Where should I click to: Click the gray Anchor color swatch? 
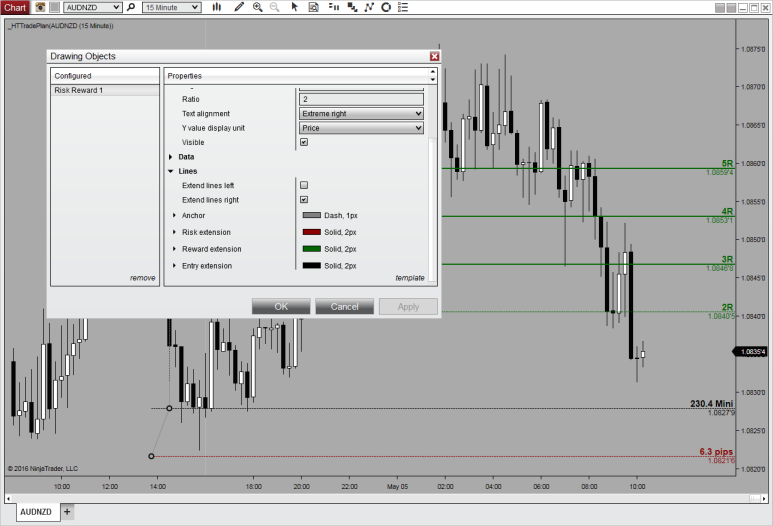312,215
